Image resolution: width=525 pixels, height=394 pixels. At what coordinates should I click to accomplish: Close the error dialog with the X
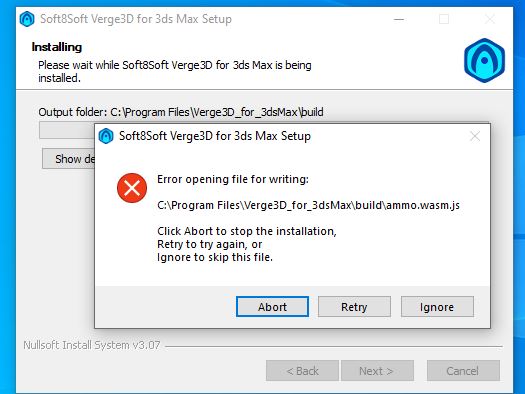[475, 136]
